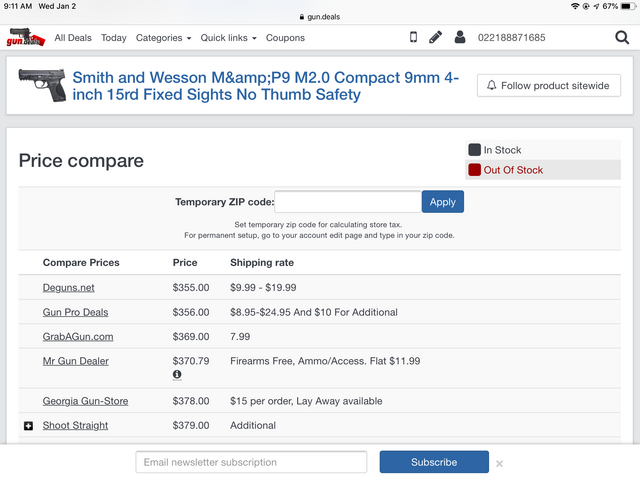Click the pencil edit icon
Image resolution: width=640 pixels, height=480 pixels.
[436, 37]
